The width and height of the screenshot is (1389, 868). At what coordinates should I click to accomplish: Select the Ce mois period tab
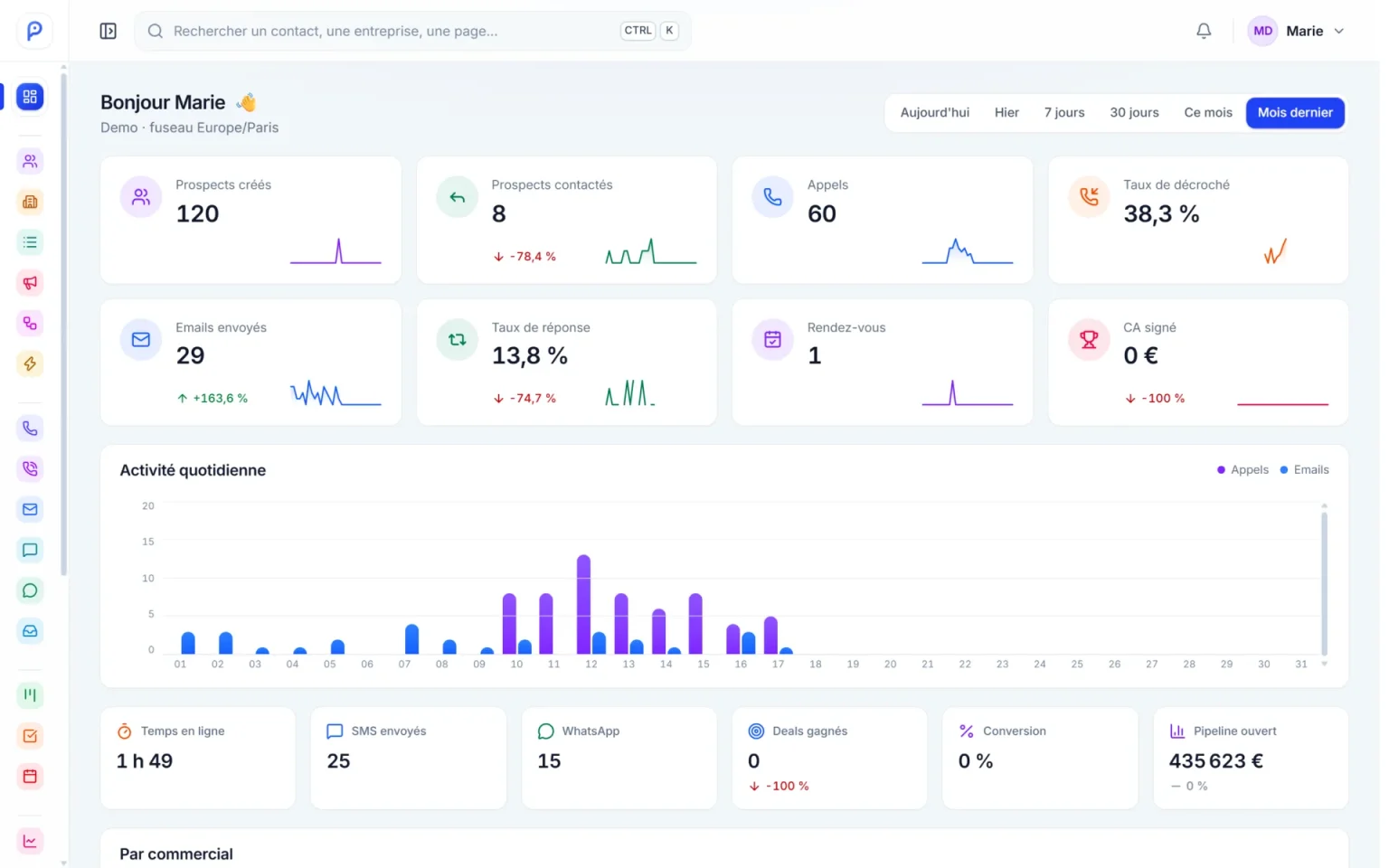tap(1208, 113)
